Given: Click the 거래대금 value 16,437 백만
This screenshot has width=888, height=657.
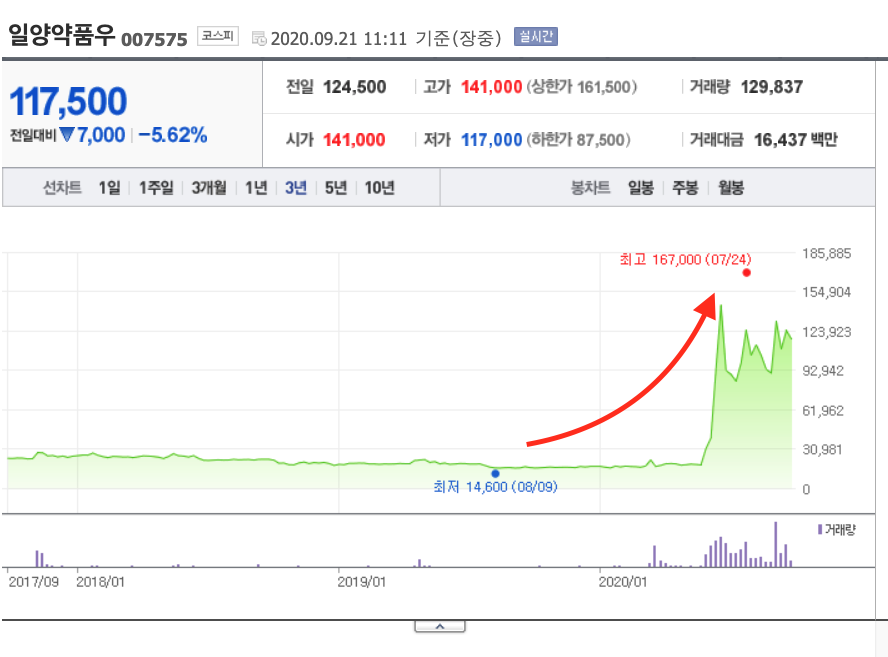Looking at the screenshot, I should coord(796,140).
